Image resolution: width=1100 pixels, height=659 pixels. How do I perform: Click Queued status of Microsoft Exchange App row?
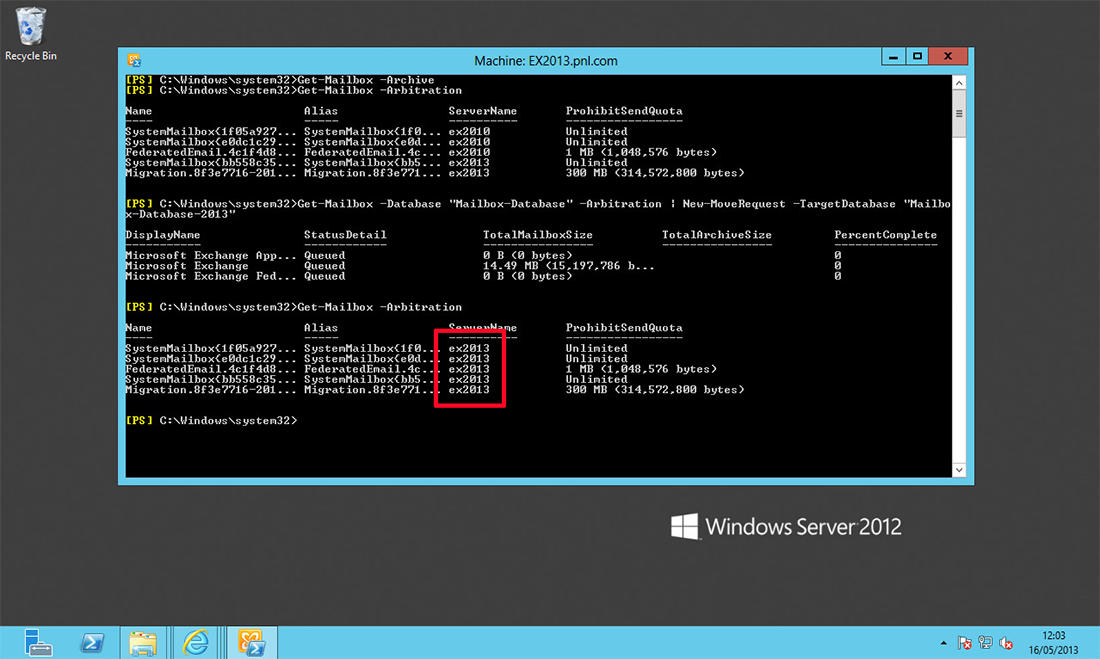point(324,255)
